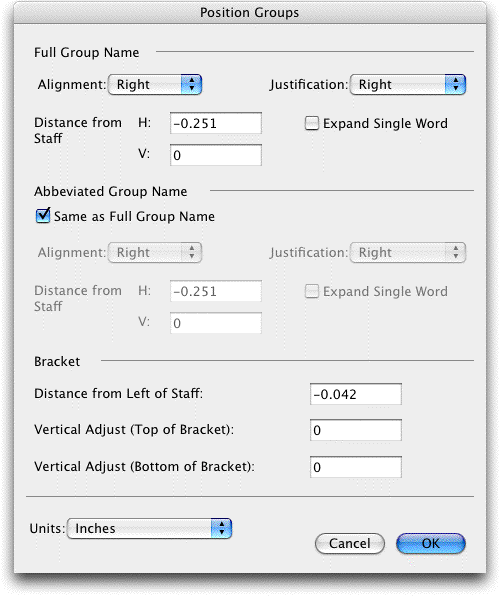Click the disabled Abbreviated Justification dropdown
Screen dimensions: 500x596
tap(408, 252)
